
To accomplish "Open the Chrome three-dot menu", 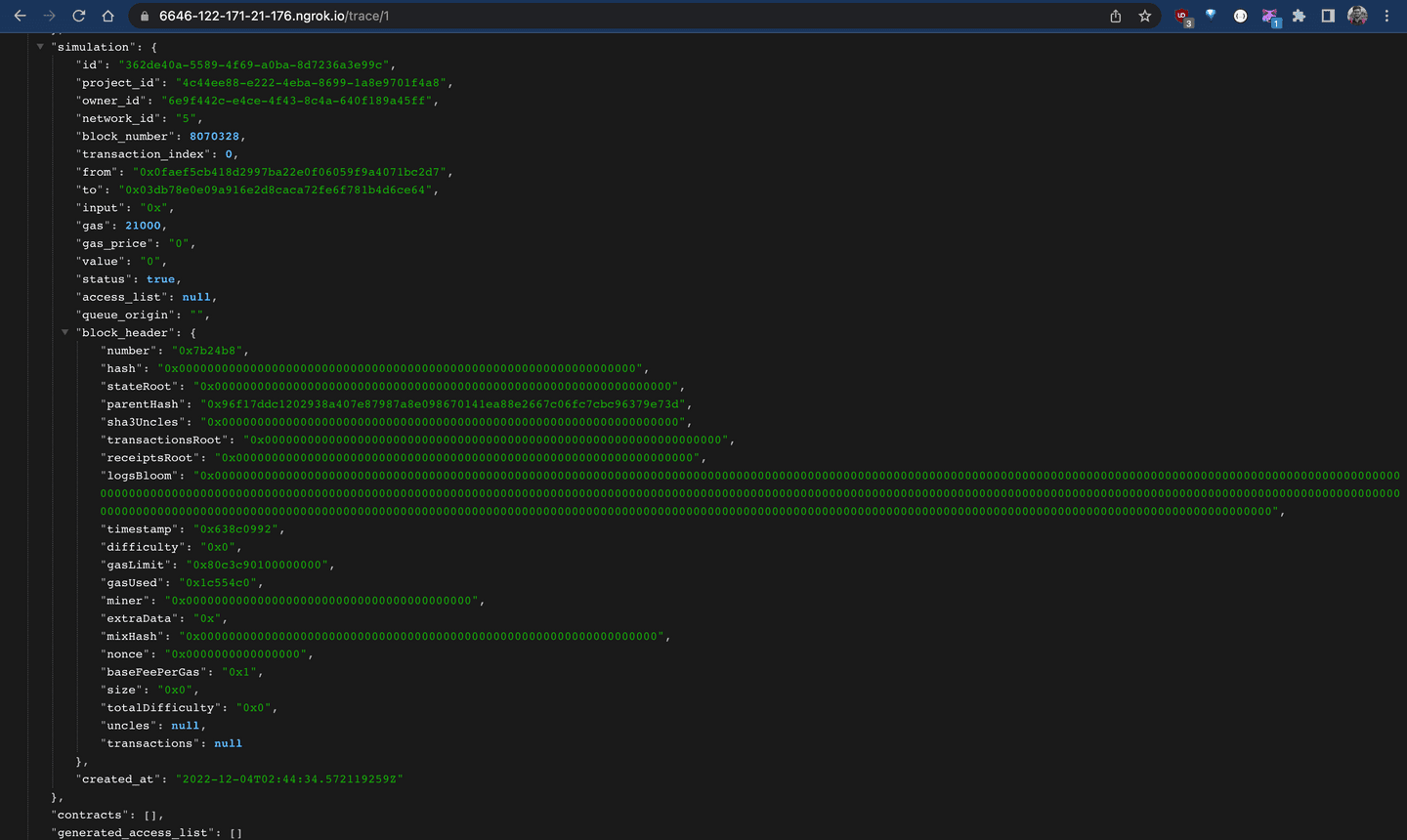I will pos(1386,16).
